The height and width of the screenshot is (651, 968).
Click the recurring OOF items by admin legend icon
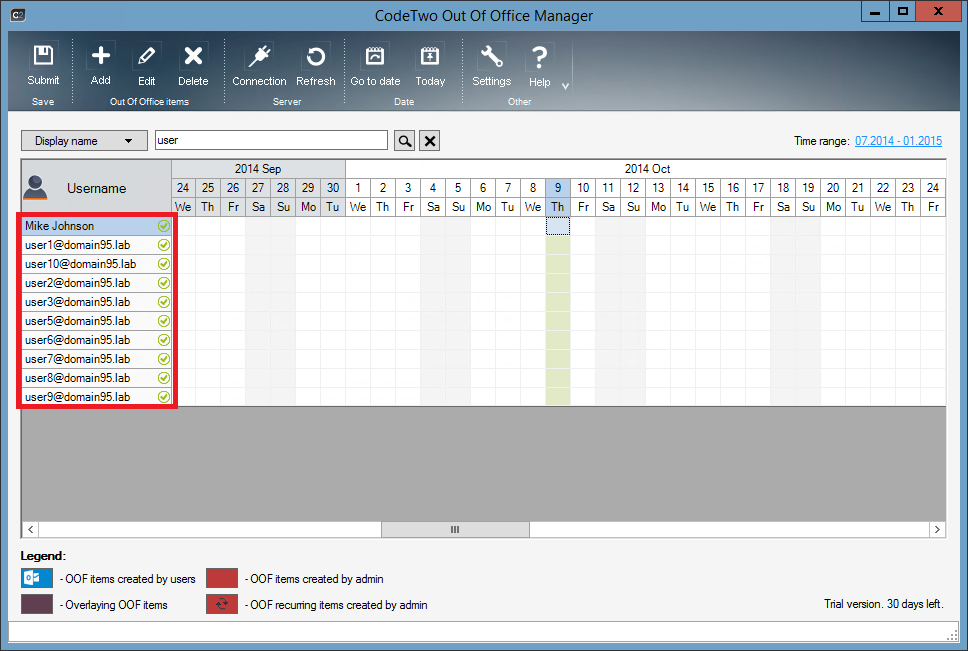(x=222, y=604)
